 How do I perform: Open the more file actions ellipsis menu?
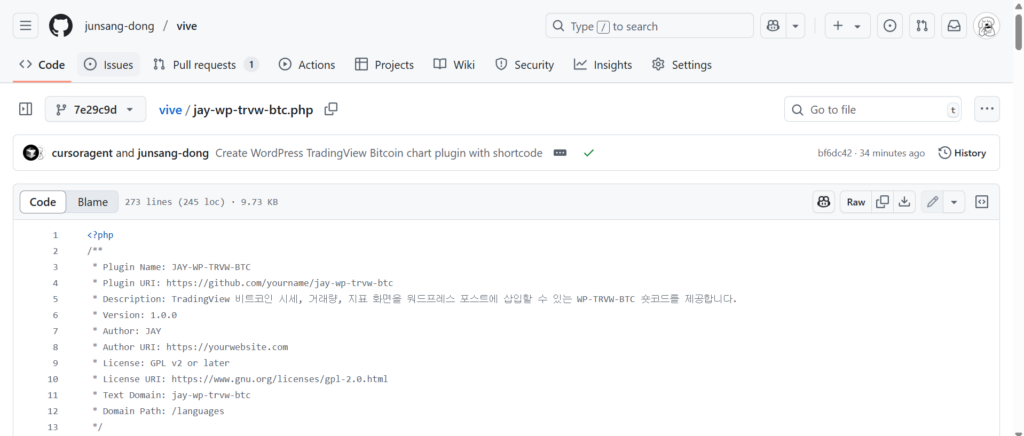pyautogui.click(x=987, y=109)
